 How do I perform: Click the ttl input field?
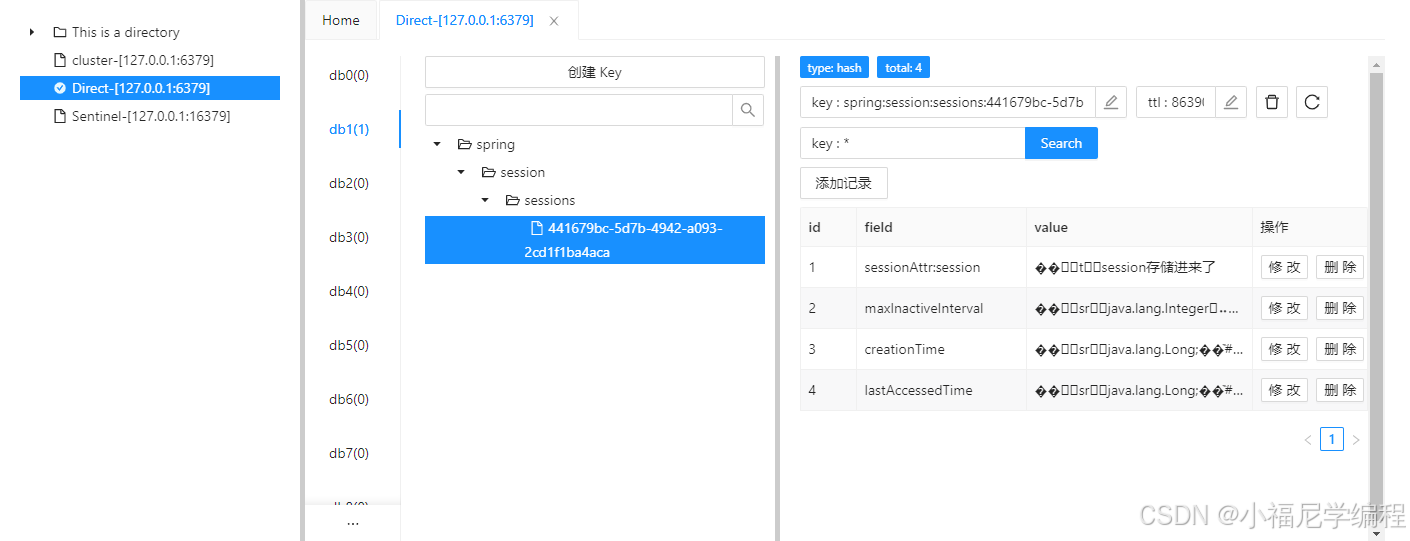(1176, 102)
